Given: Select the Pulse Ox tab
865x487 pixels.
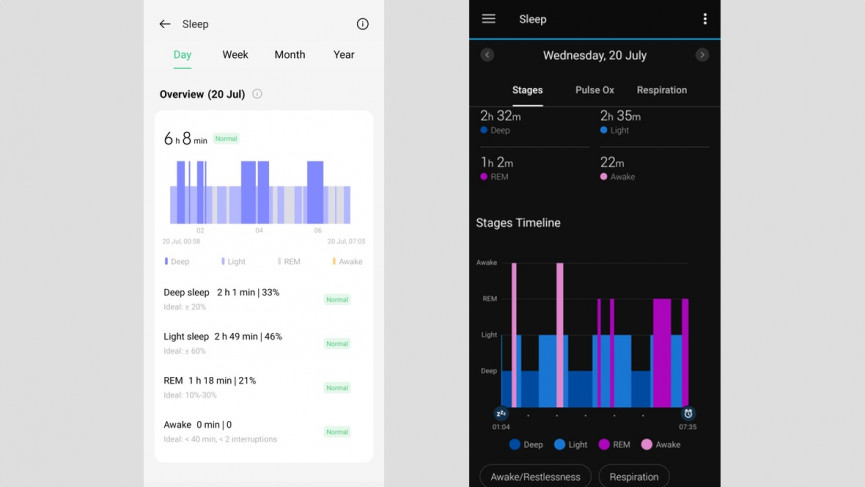Looking at the screenshot, I should 595,90.
